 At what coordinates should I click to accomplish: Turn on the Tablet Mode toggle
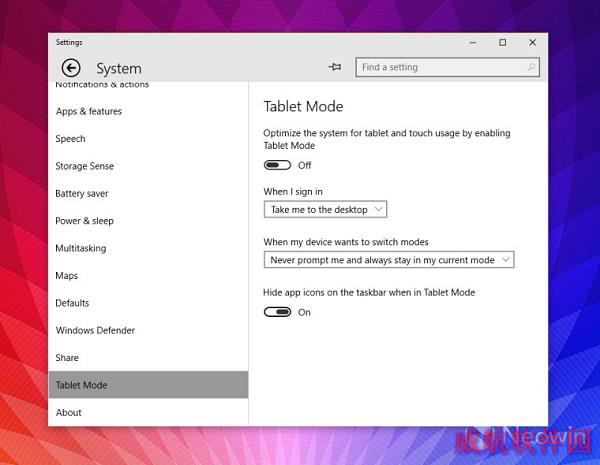(x=277, y=165)
